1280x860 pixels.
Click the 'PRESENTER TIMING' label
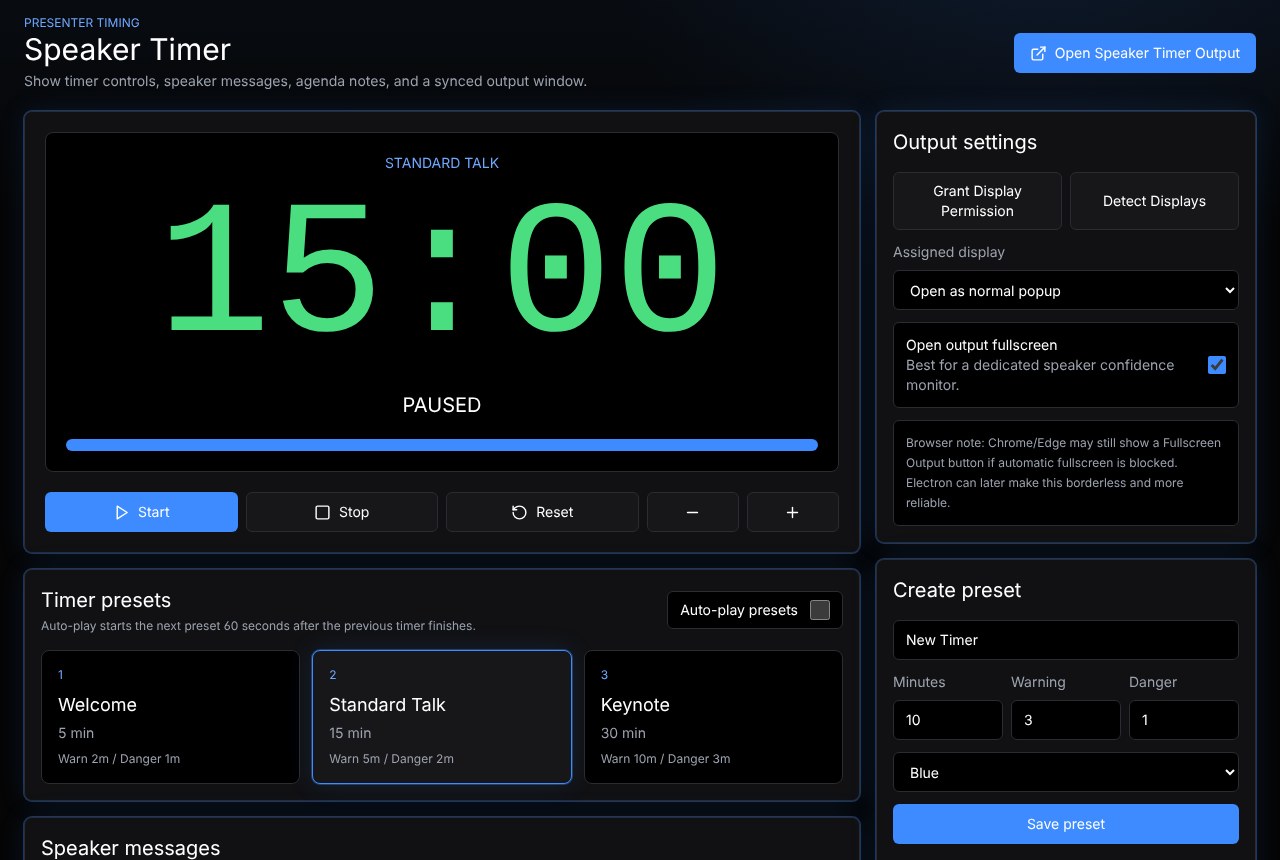coord(82,22)
